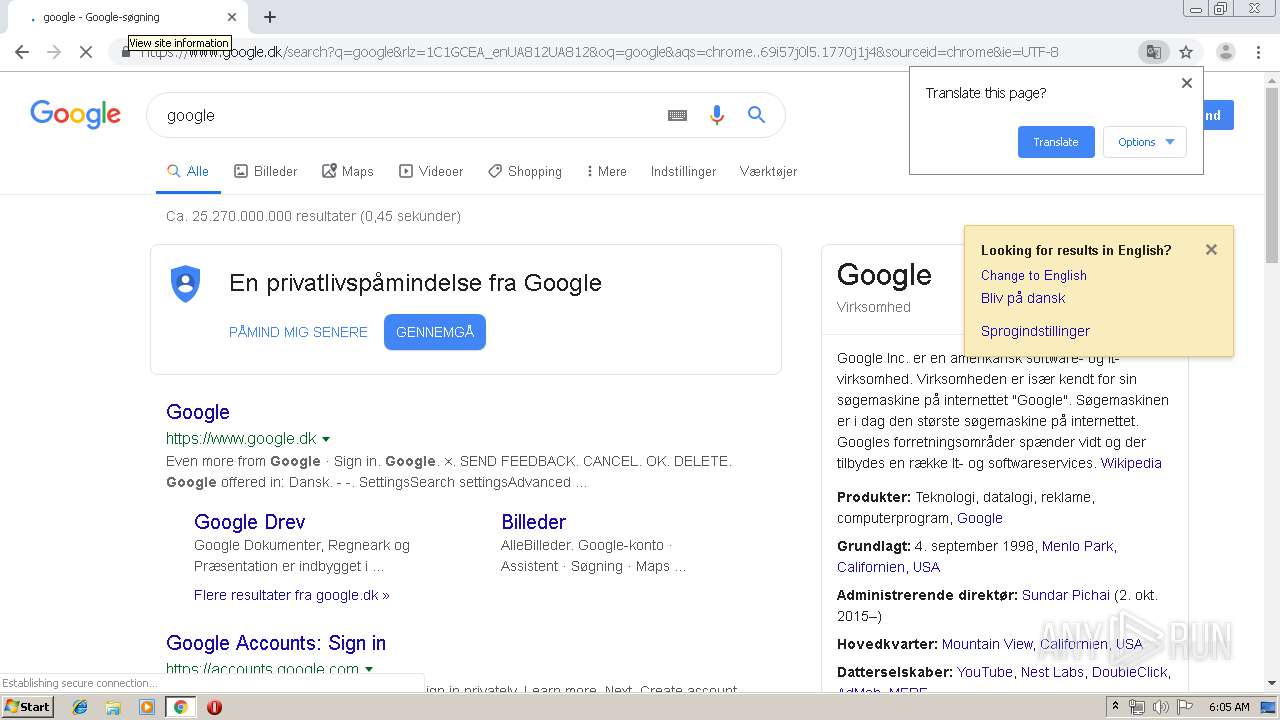Open the file explorer taskbar icon
The width and height of the screenshot is (1280, 720).
[113, 707]
